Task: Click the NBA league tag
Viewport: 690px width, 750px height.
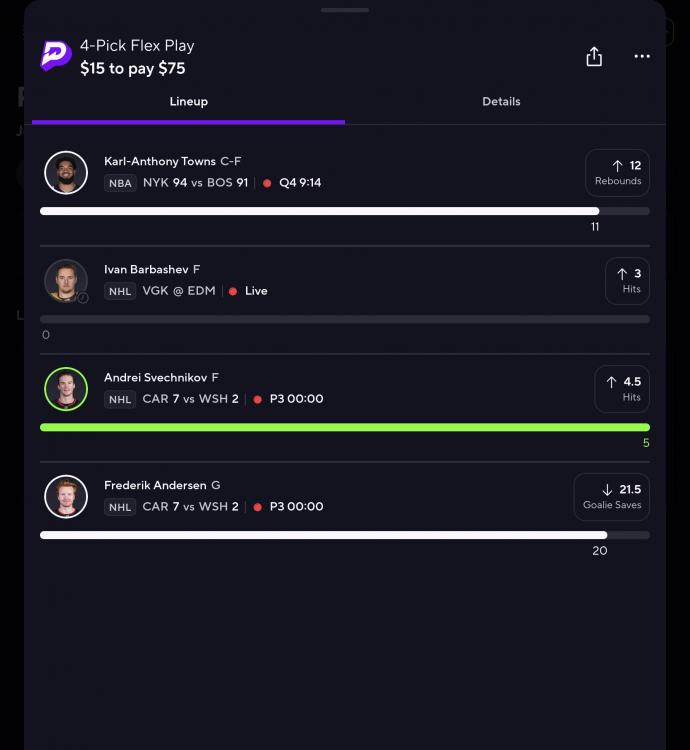Action: tap(120, 183)
